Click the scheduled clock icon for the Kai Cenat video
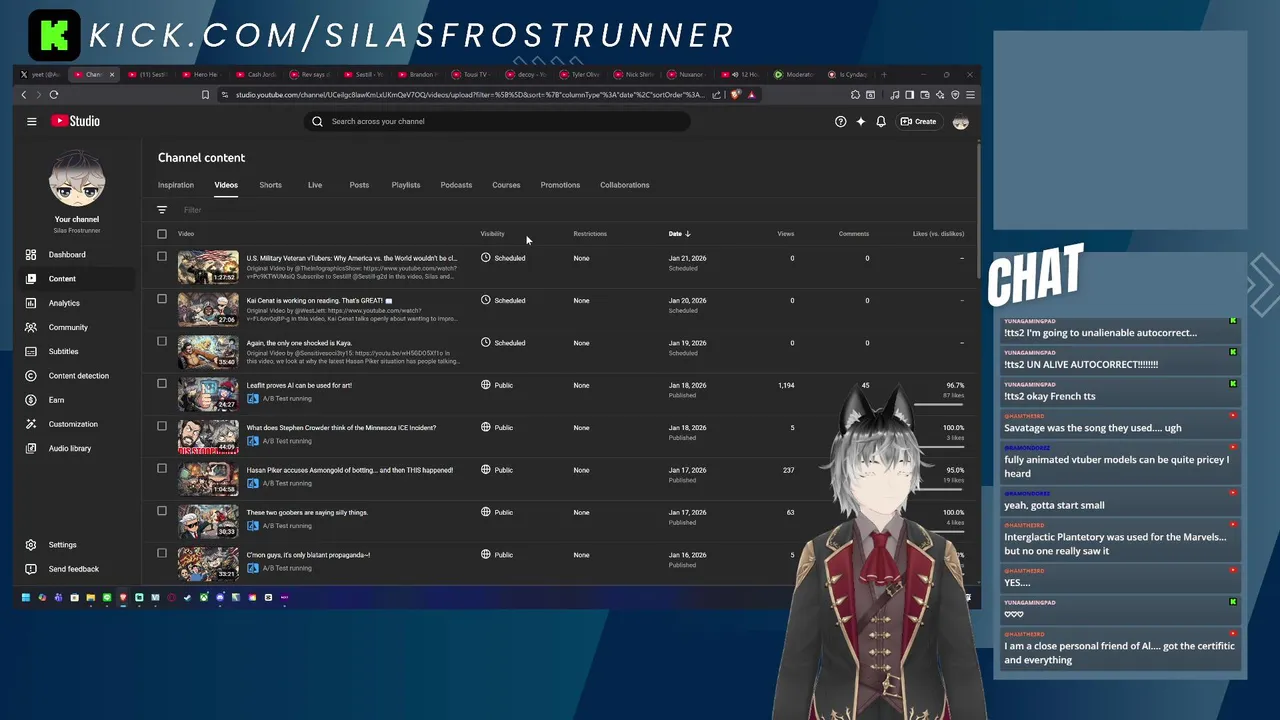The width and height of the screenshot is (1280, 720). click(486, 300)
